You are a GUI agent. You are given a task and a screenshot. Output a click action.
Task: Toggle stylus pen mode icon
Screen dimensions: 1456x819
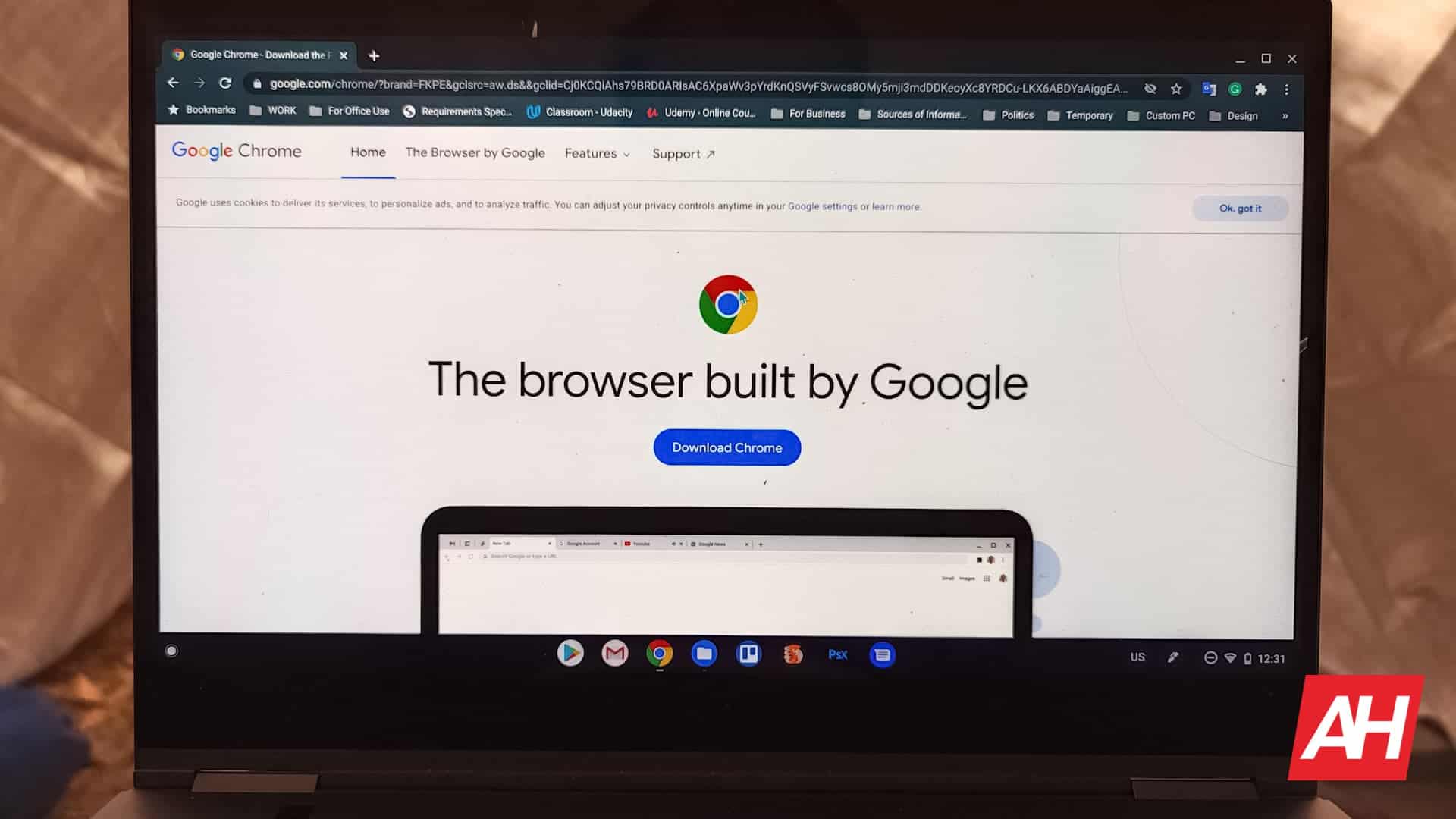(1172, 658)
